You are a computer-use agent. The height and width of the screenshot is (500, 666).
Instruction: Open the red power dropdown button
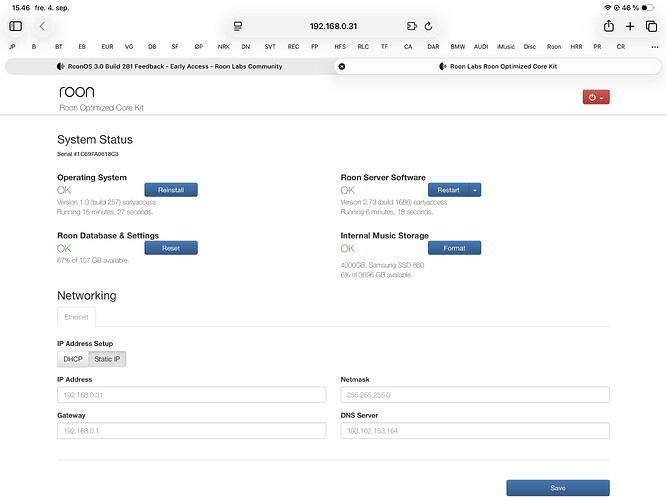tap(596, 97)
